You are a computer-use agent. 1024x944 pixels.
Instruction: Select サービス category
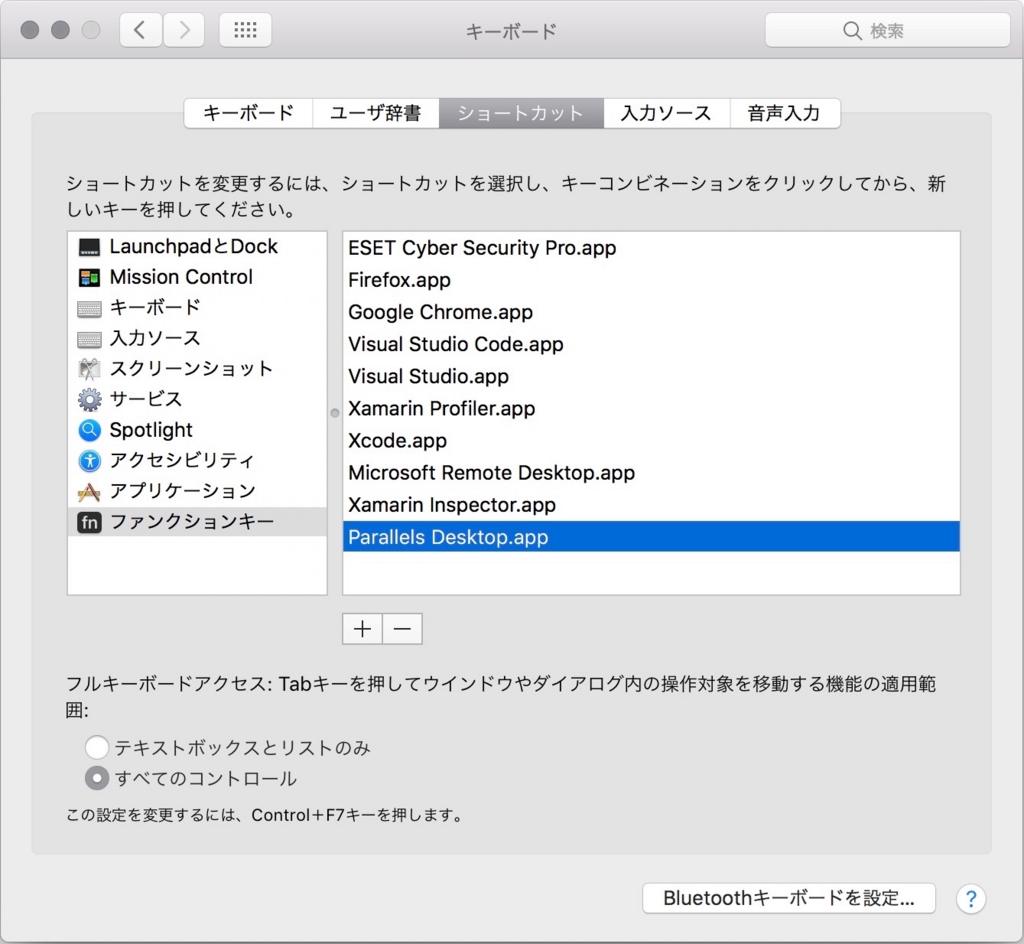coord(197,400)
